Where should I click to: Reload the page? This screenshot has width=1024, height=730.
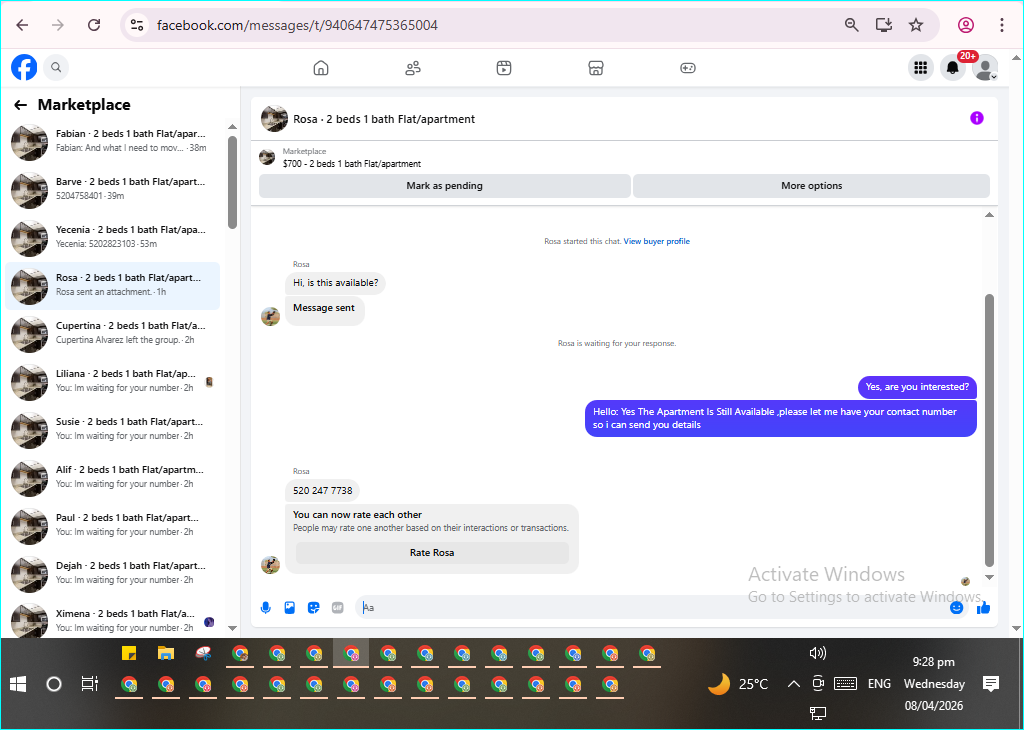pos(94,25)
